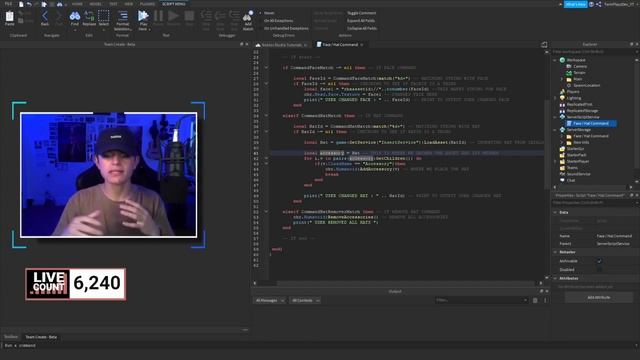The height and width of the screenshot is (360, 640).
Task: Collapse the fold arrow beside code line 34
Action: tap(267, 116)
